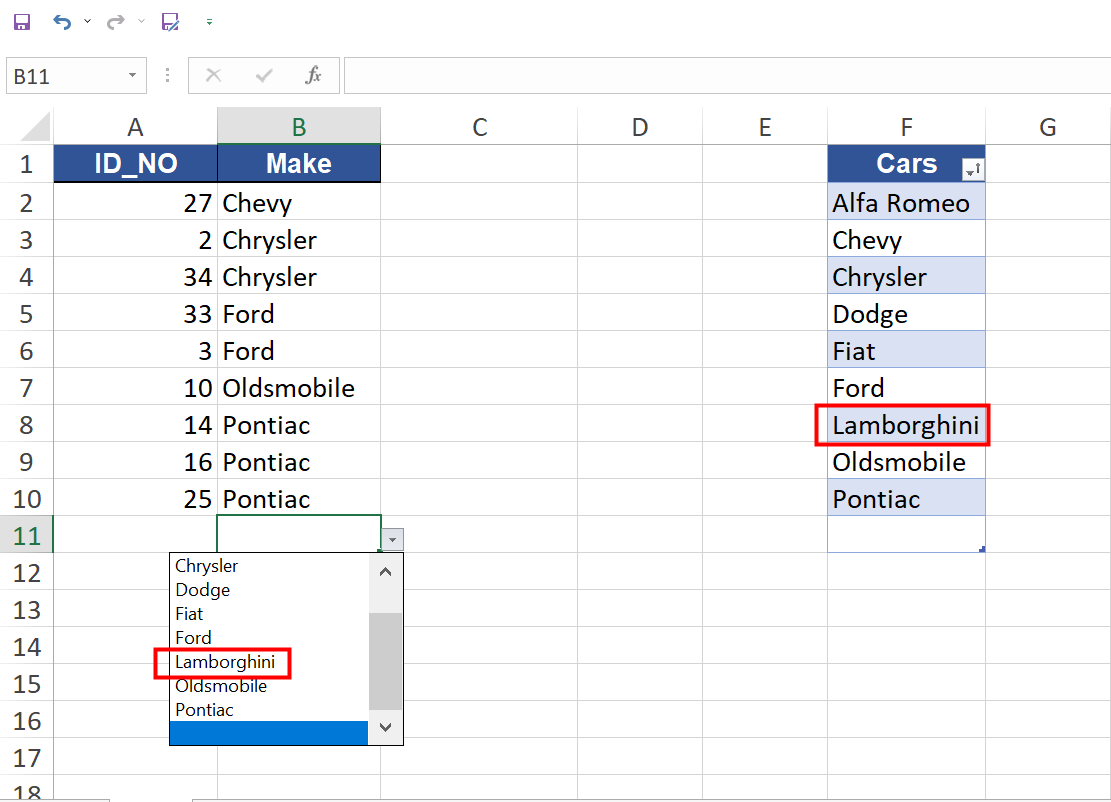Click the Save icon
The height and width of the screenshot is (802, 1111).
click(x=21, y=22)
